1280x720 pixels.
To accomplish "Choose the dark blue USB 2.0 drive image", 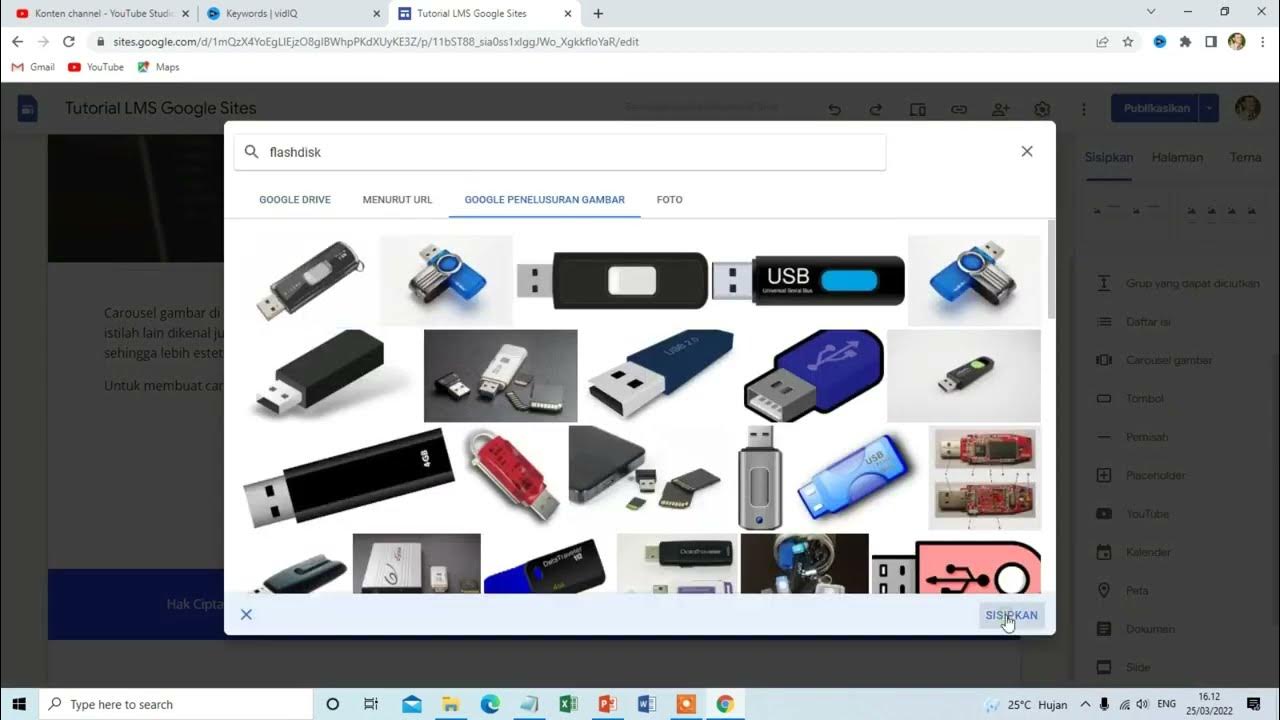I will tap(660, 374).
